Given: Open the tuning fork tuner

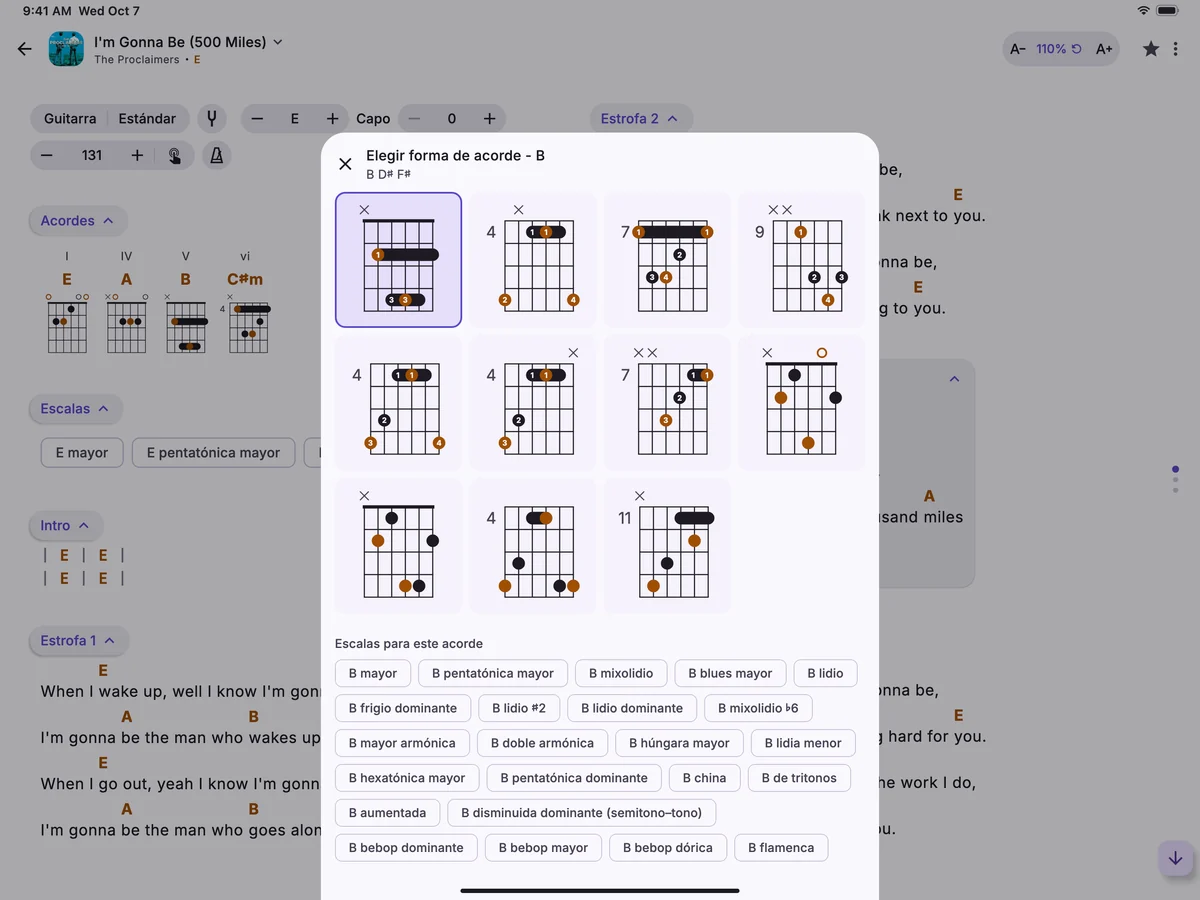Looking at the screenshot, I should point(212,119).
